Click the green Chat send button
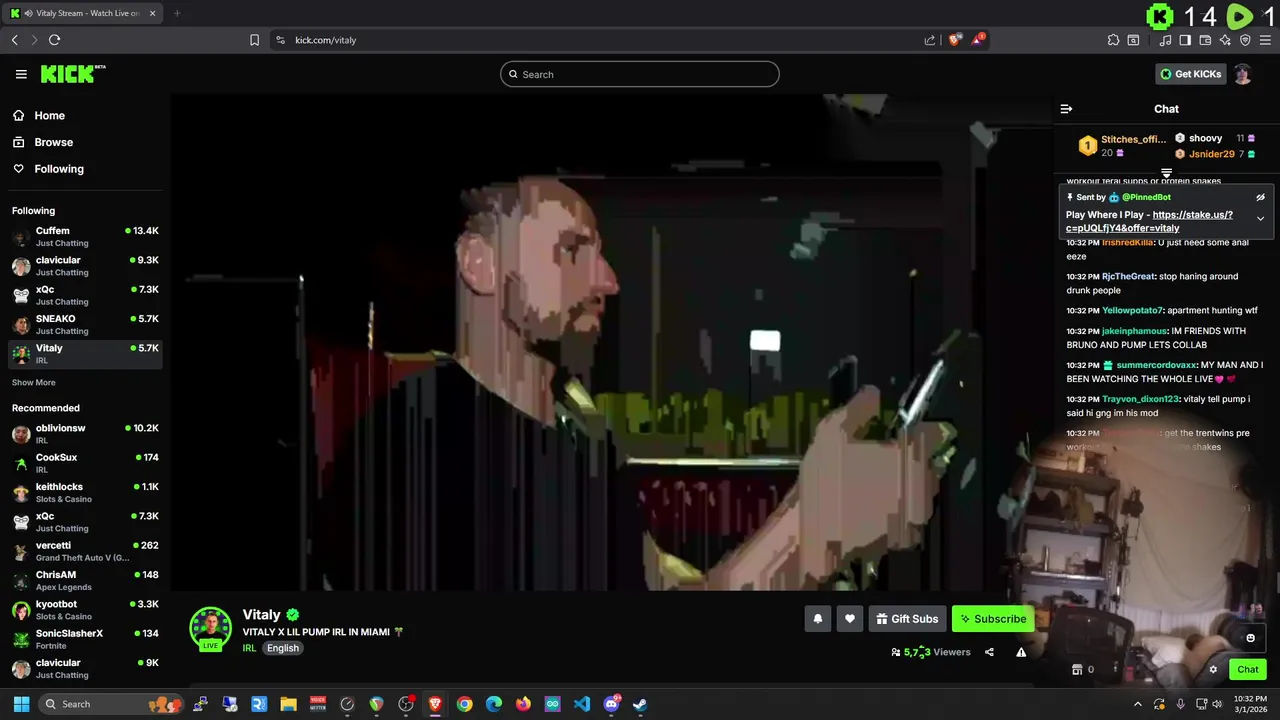 coord(1248,670)
